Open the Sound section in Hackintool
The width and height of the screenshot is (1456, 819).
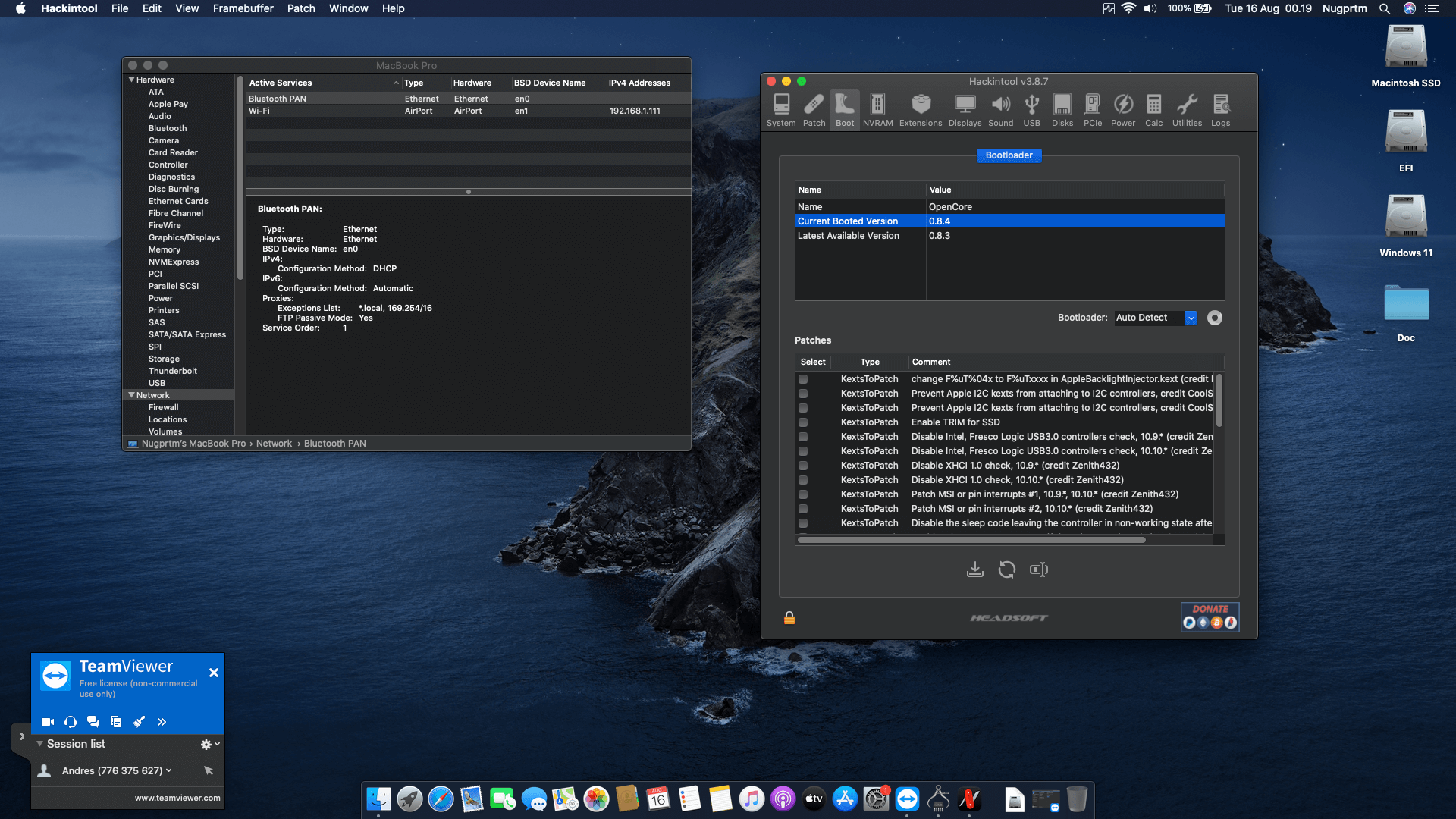pos(1000,110)
